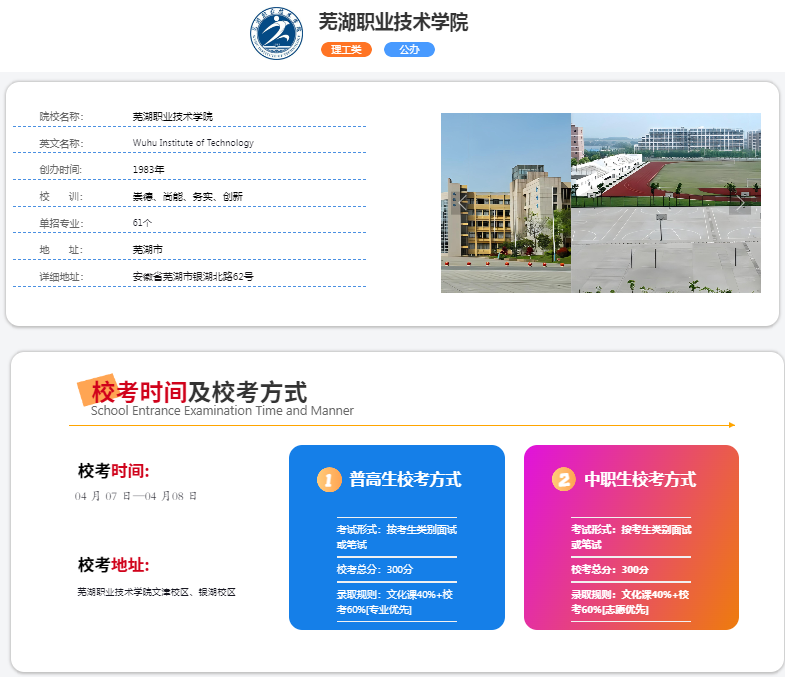The width and height of the screenshot is (785, 677).
Task: Open the campus teaching building photo
Action: tap(506, 203)
